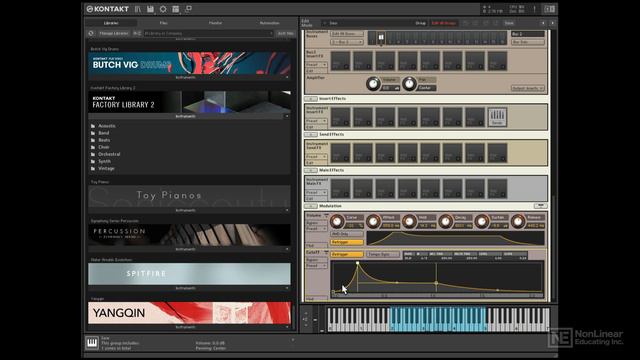Open the library filter dropdown field

pos(208,33)
